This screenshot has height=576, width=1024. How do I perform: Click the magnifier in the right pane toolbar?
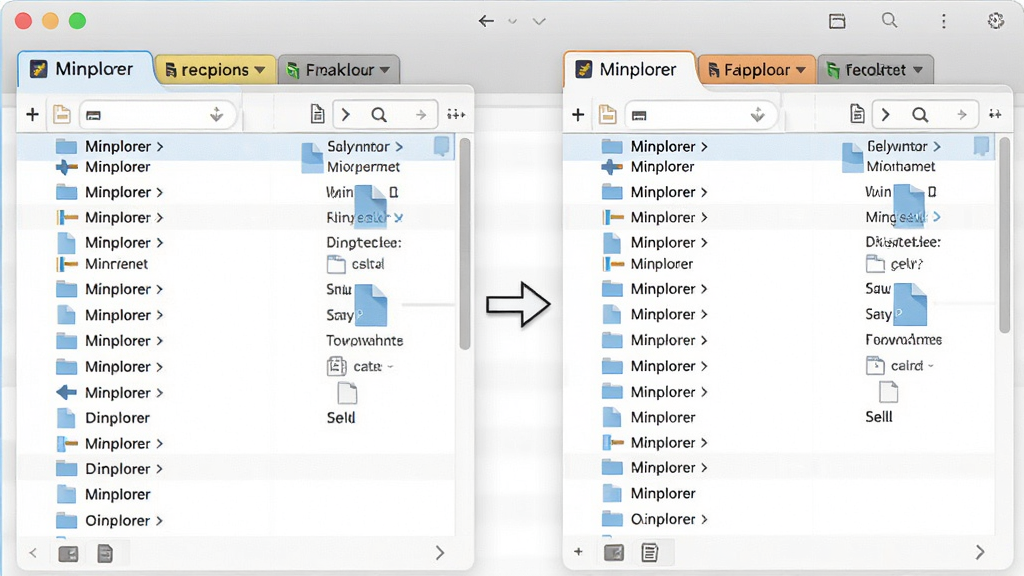coord(920,115)
